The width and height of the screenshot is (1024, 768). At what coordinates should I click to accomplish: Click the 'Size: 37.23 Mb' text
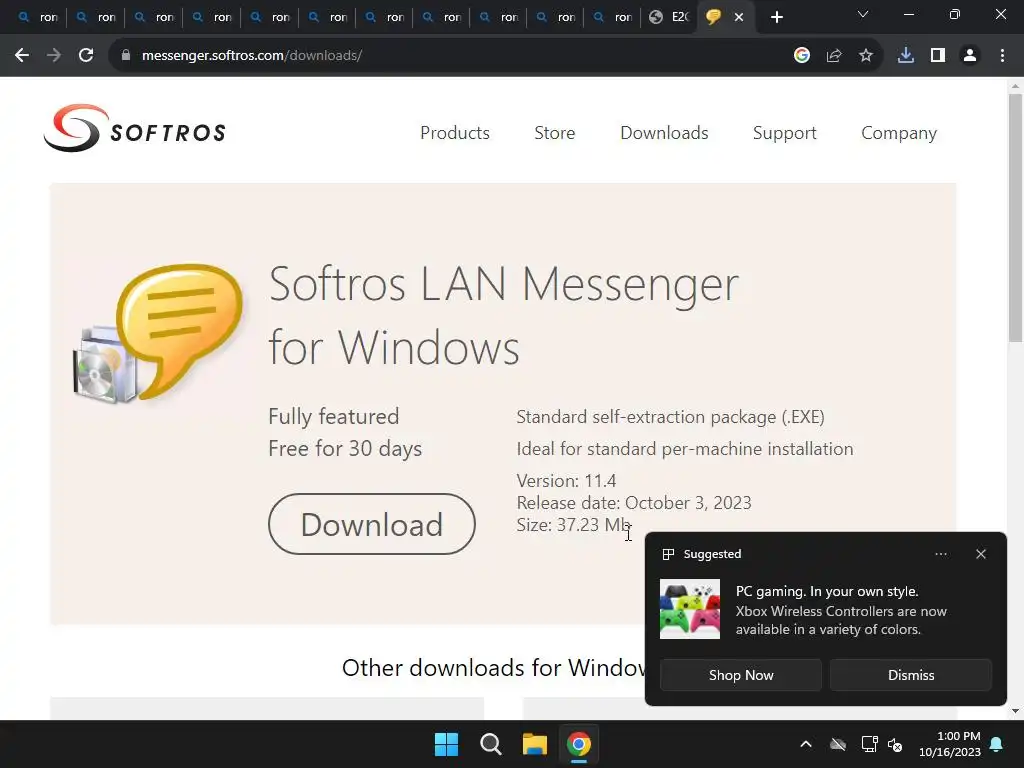(573, 525)
